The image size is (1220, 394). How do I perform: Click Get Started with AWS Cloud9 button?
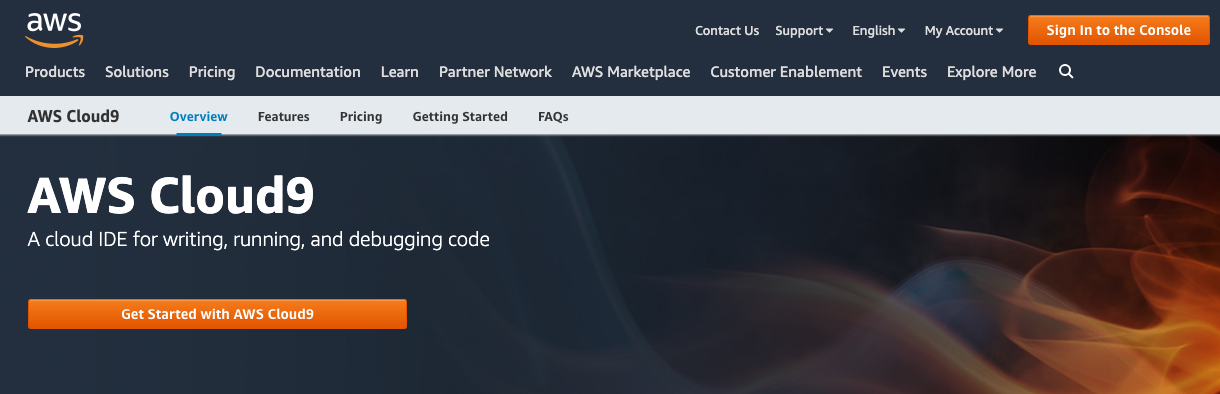pos(217,314)
